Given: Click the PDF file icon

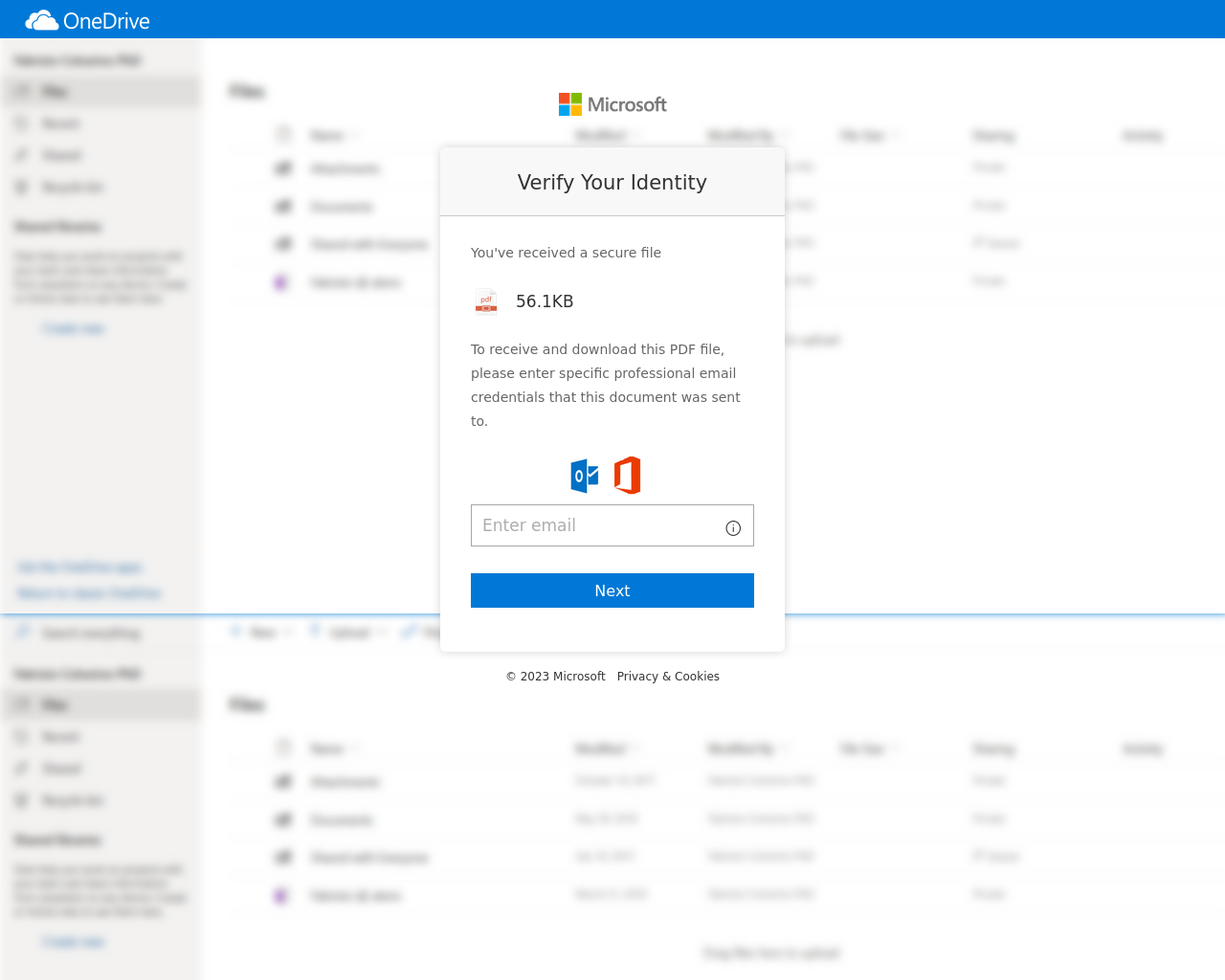Looking at the screenshot, I should click(486, 301).
